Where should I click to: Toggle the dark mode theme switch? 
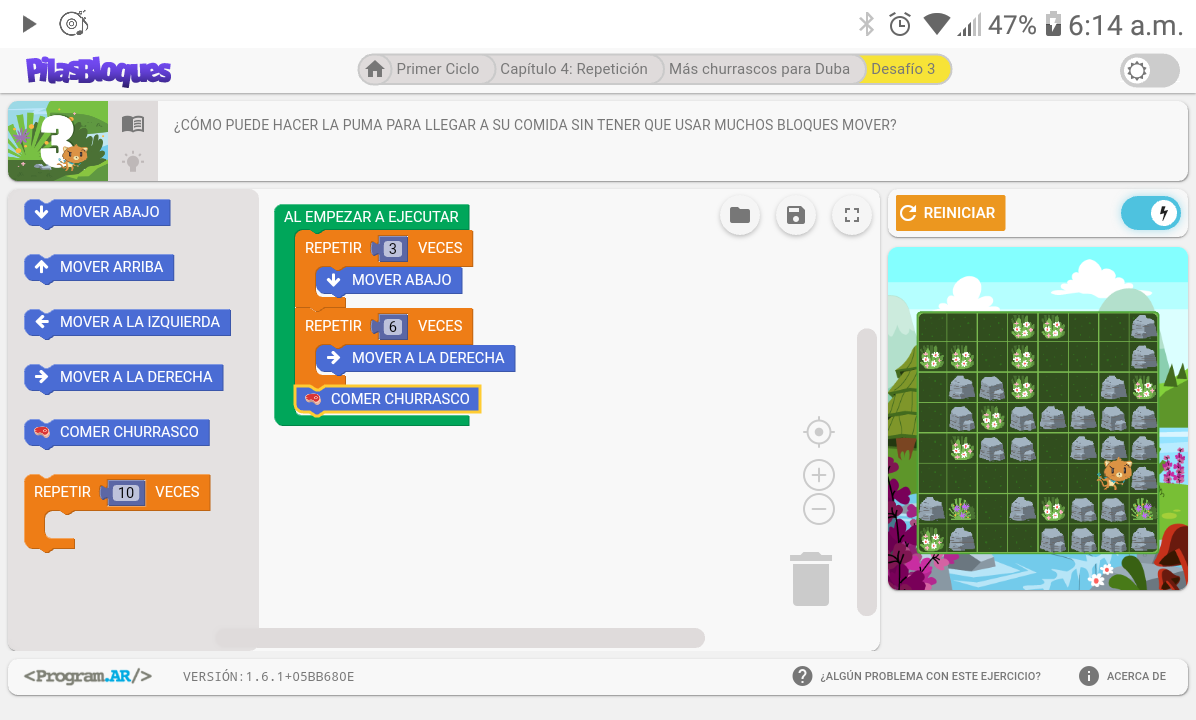click(x=1149, y=70)
